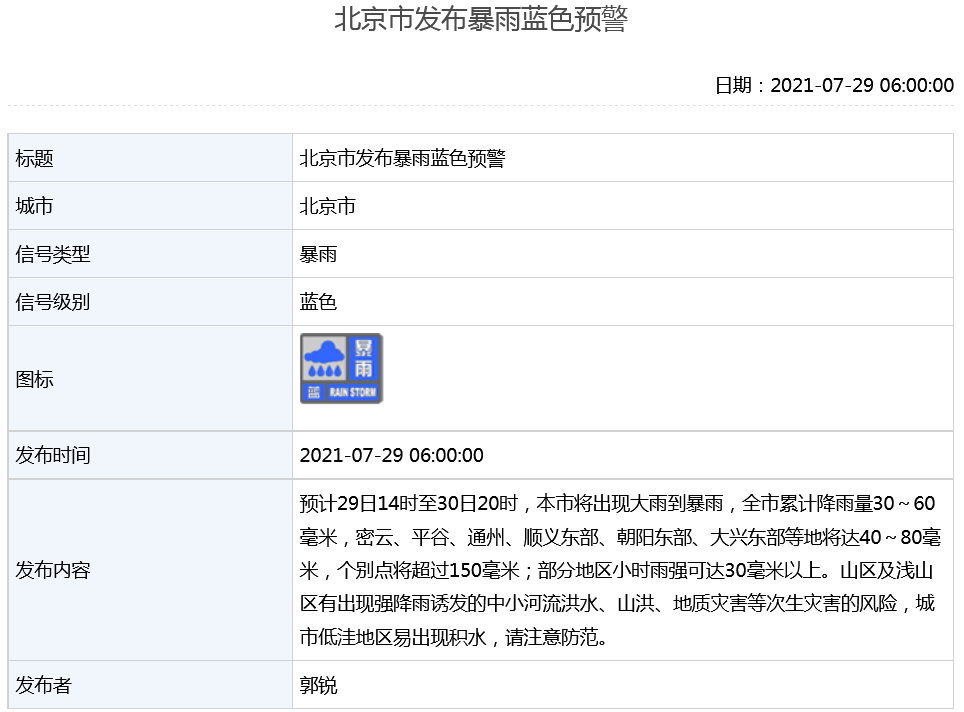Click the 暴雨 signal type value
Viewport: 964px width, 712px height.
coord(319,254)
